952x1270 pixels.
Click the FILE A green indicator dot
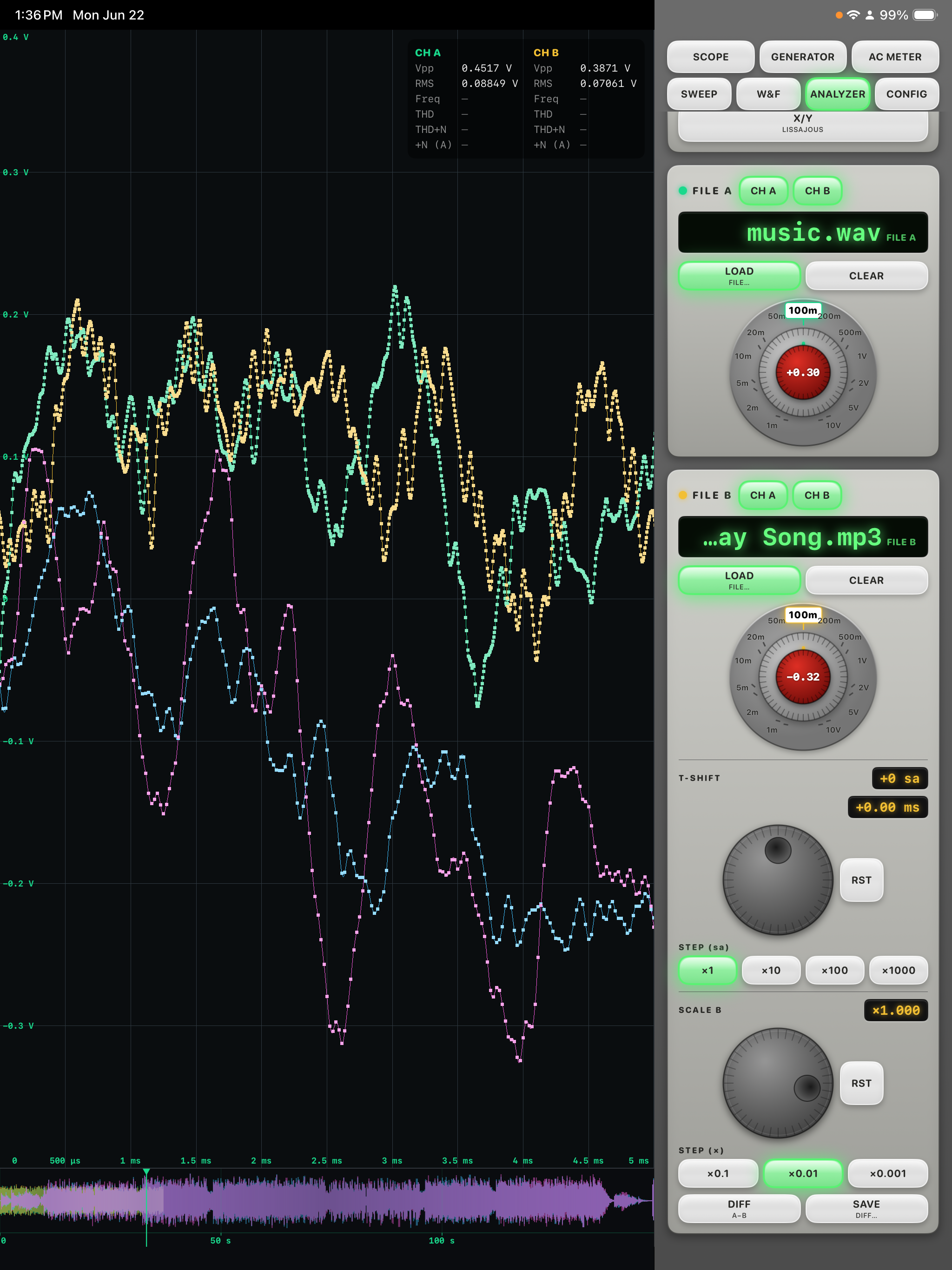(683, 191)
